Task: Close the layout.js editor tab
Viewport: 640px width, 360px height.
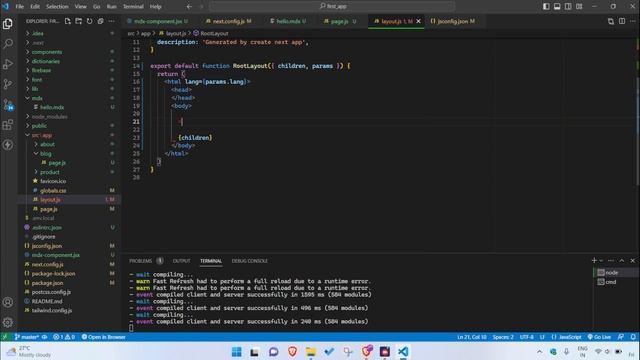Action: (418, 21)
